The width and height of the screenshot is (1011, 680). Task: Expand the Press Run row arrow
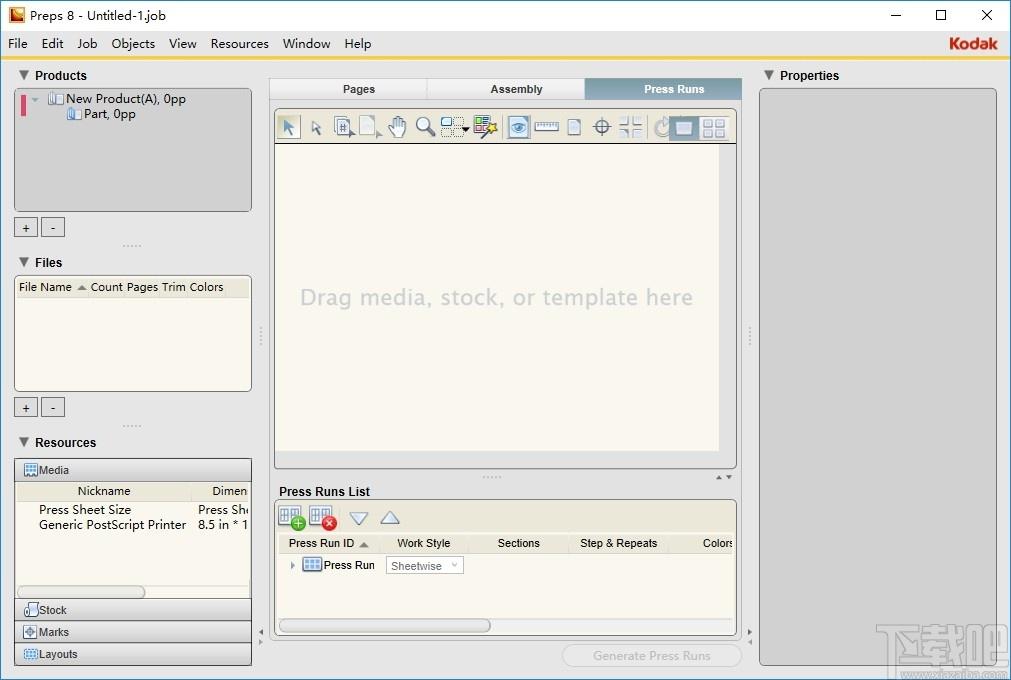(x=292, y=565)
